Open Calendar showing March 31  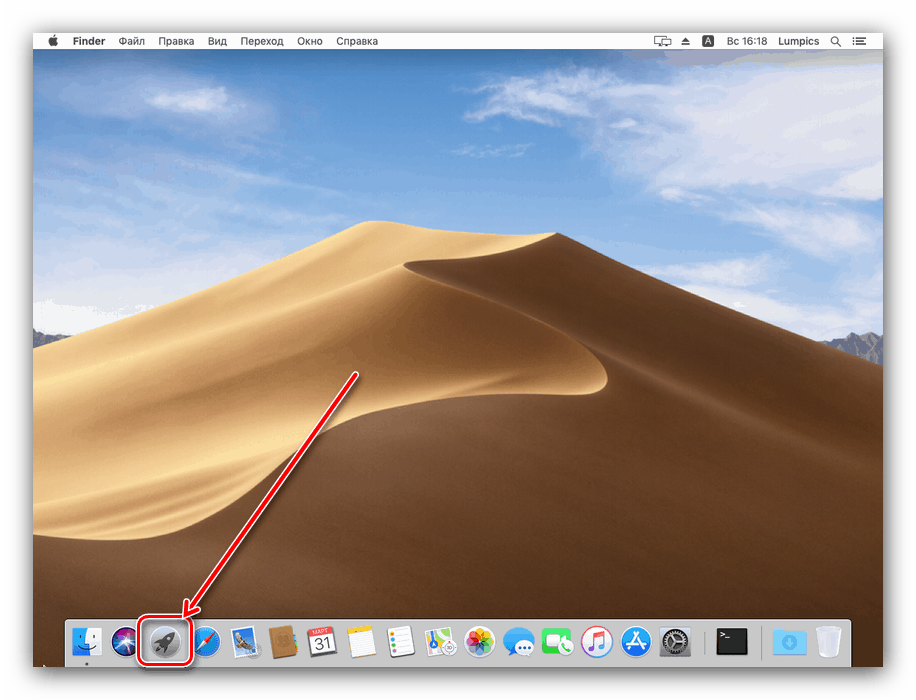point(322,642)
